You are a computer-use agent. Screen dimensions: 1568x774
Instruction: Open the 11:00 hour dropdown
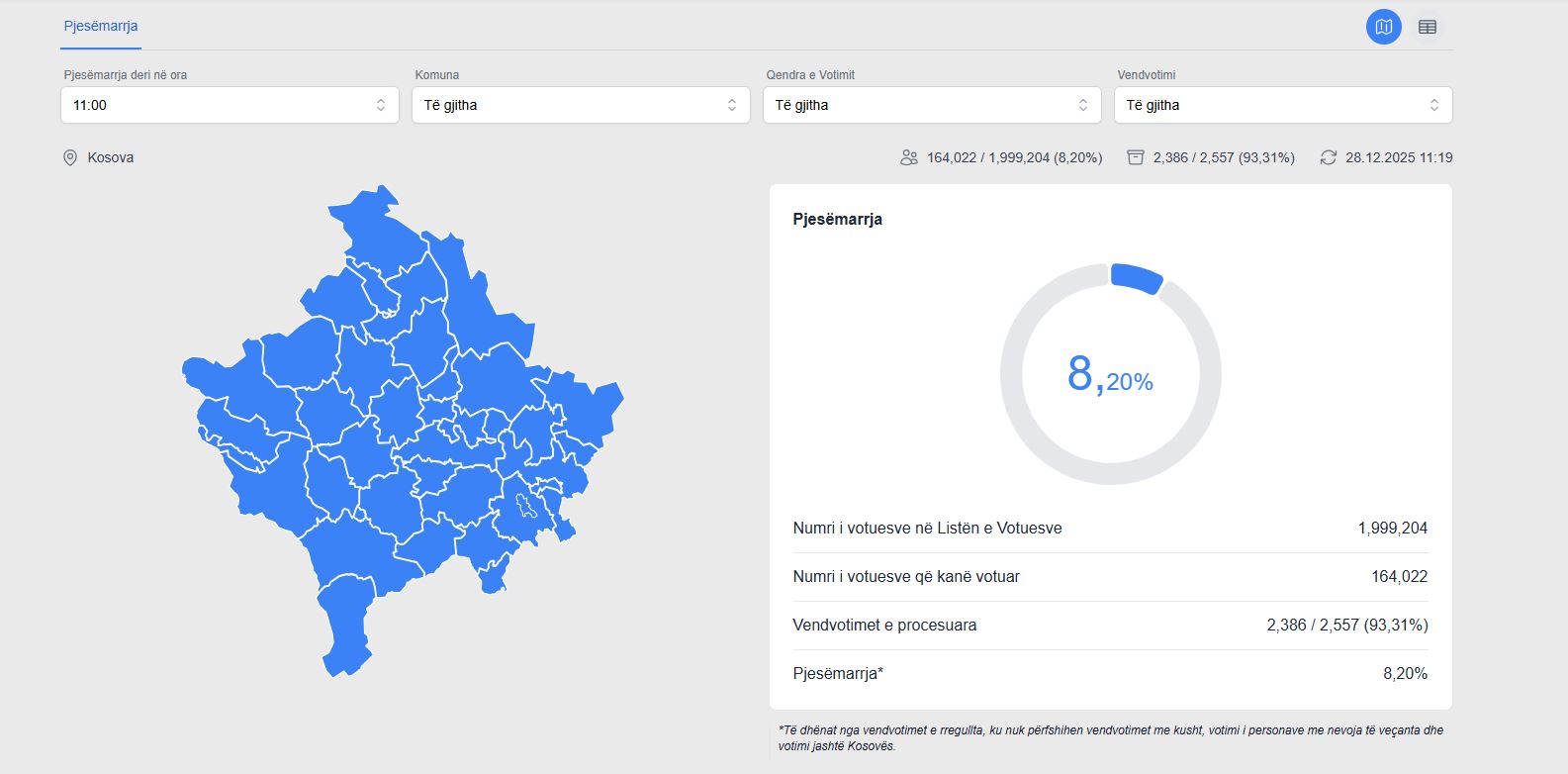tap(230, 105)
